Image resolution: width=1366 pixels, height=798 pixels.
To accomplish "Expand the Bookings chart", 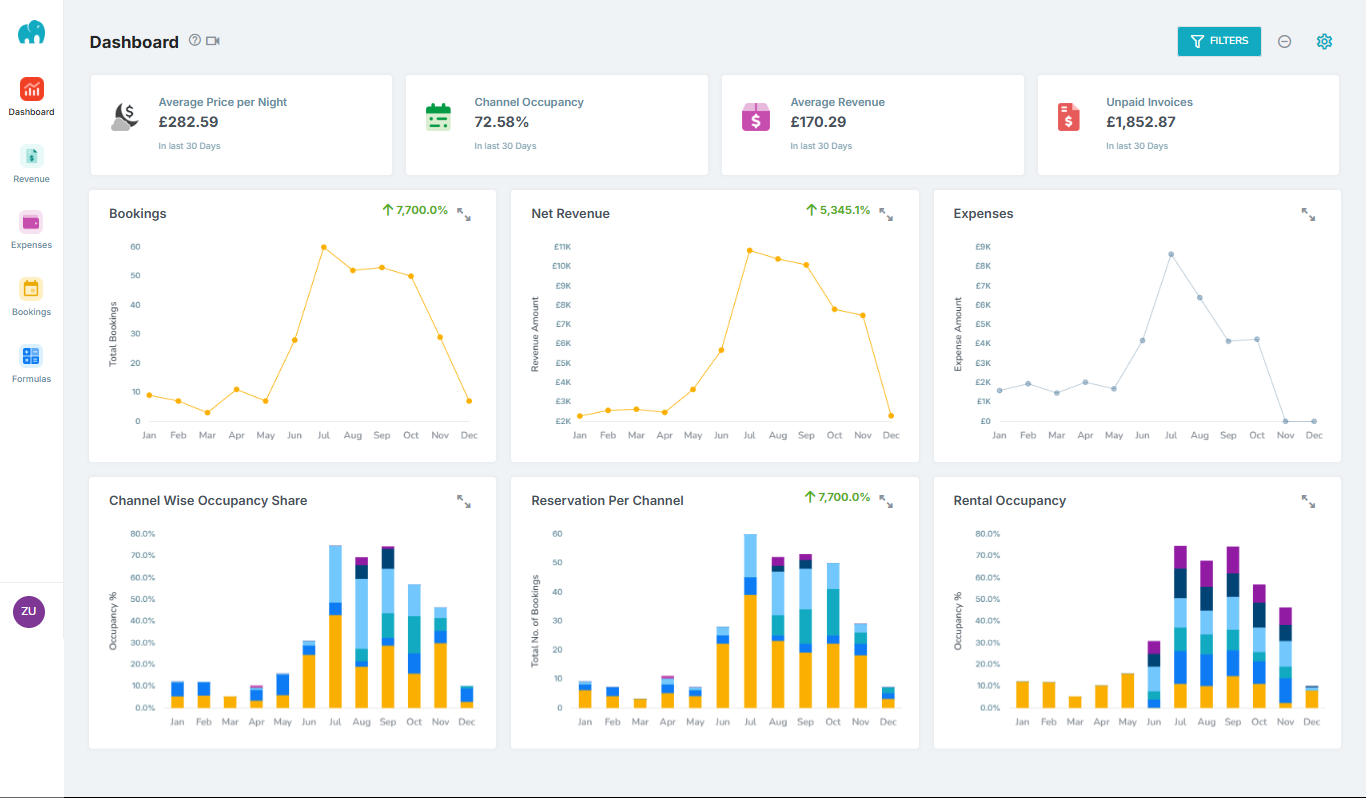I will tap(464, 214).
